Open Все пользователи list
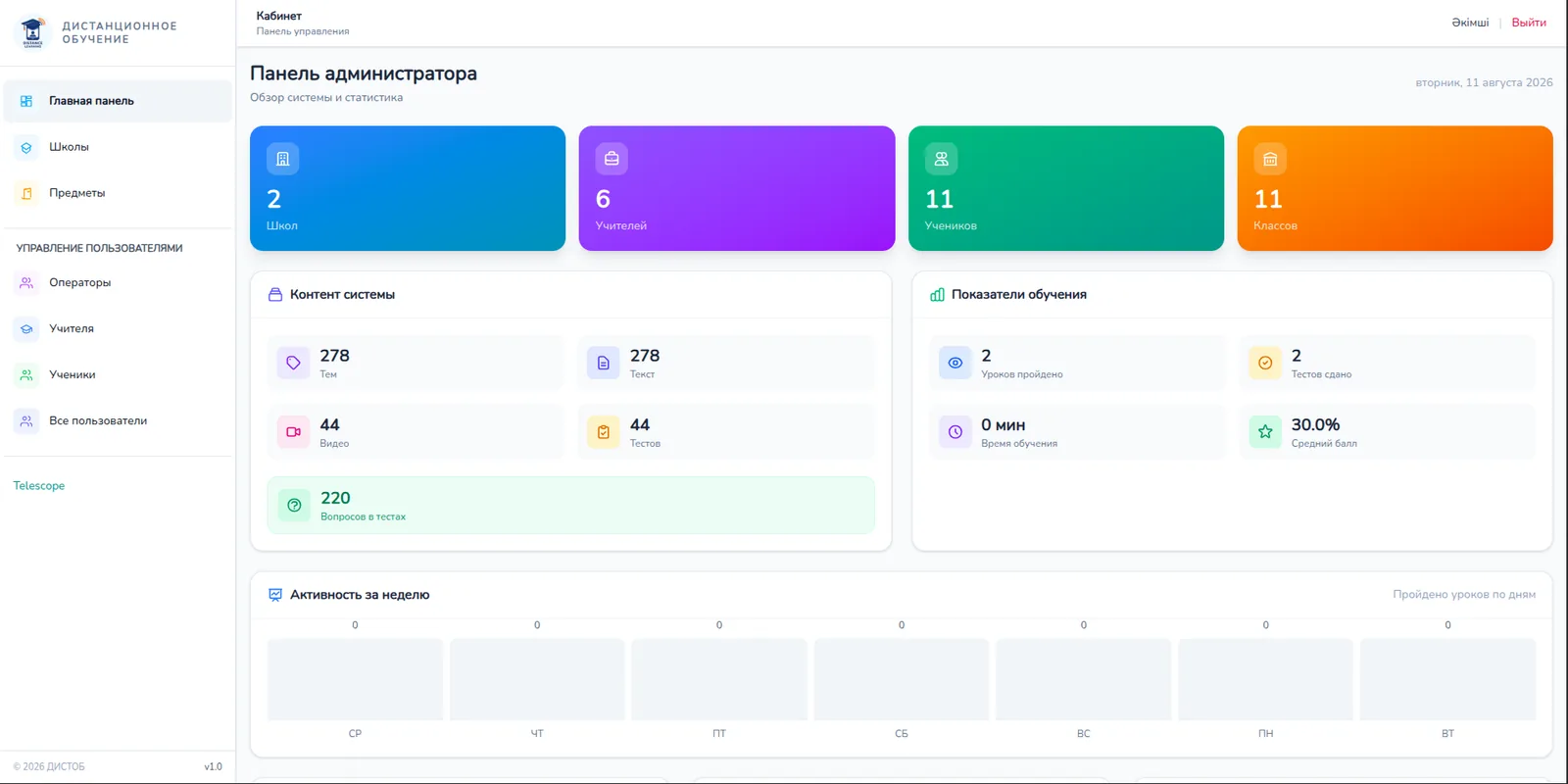This screenshot has width=1568, height=784. (x=118, y=420)
